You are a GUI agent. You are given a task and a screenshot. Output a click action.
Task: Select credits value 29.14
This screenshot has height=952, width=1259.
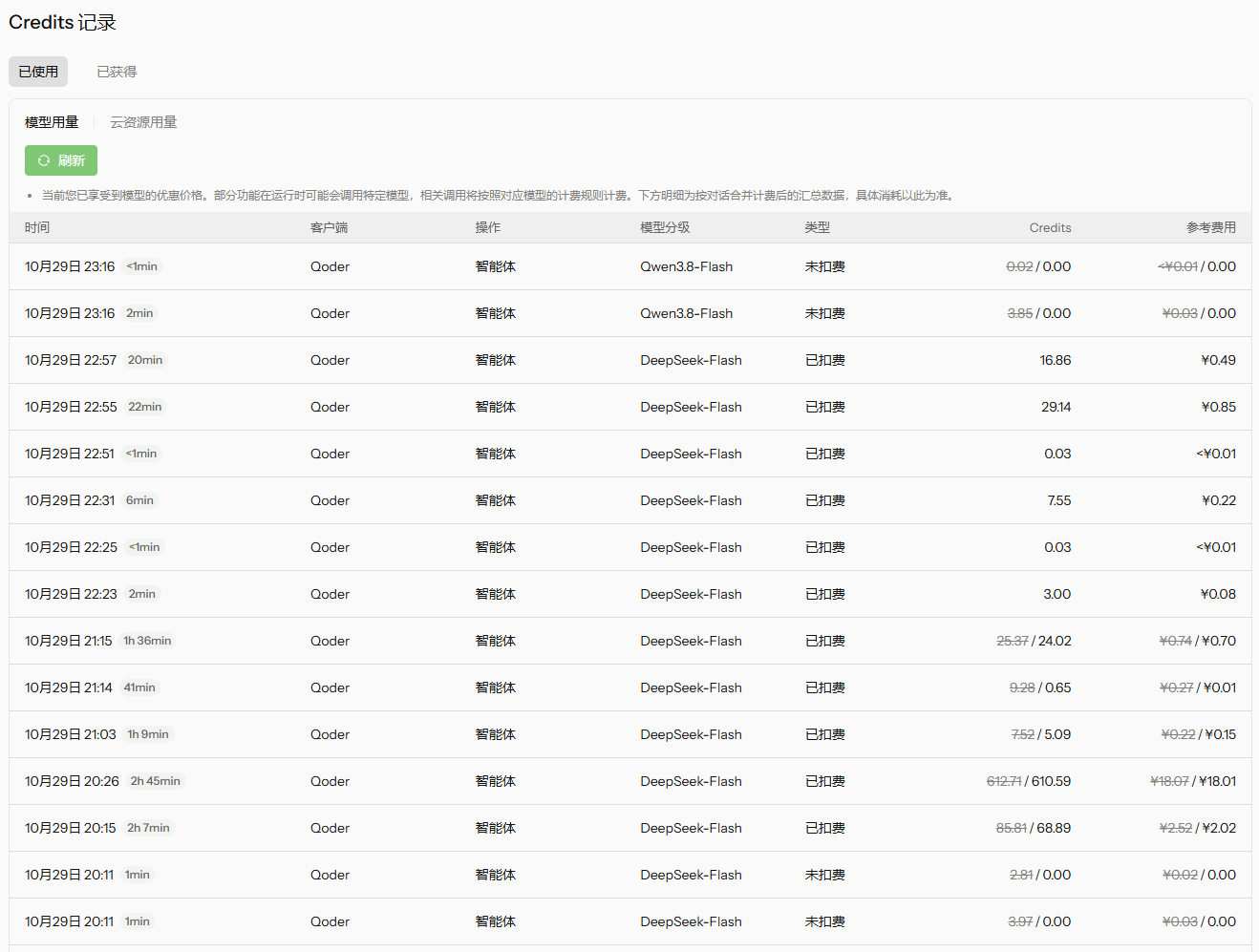[1056, 407]
